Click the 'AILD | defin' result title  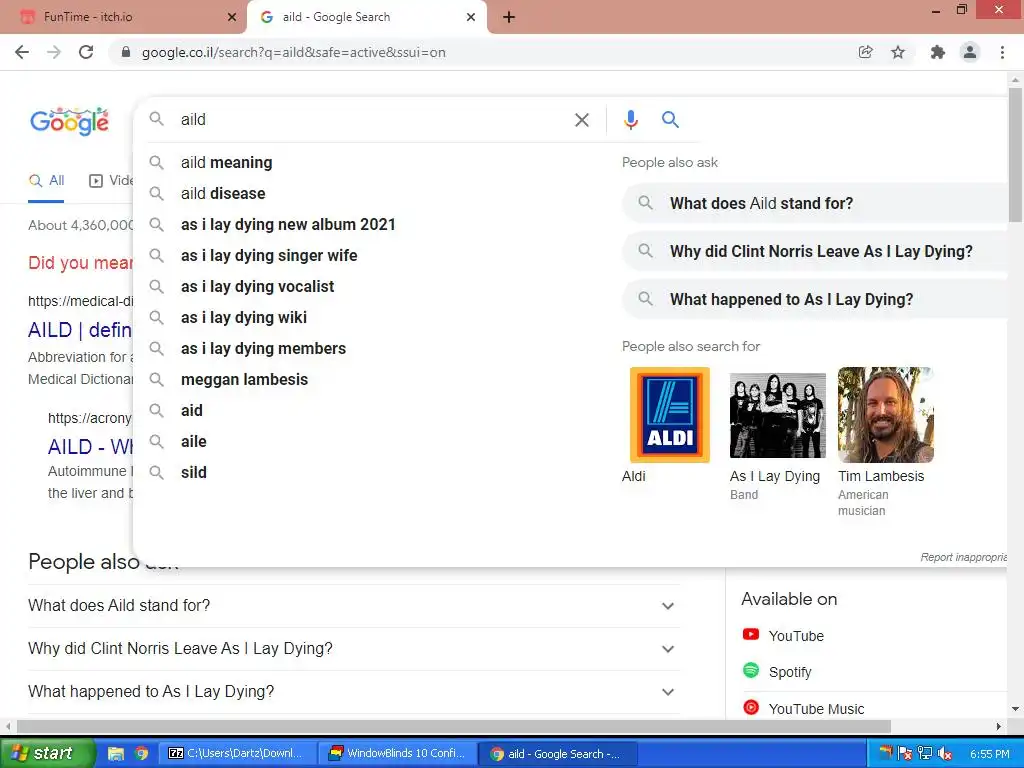click(80, 330)
